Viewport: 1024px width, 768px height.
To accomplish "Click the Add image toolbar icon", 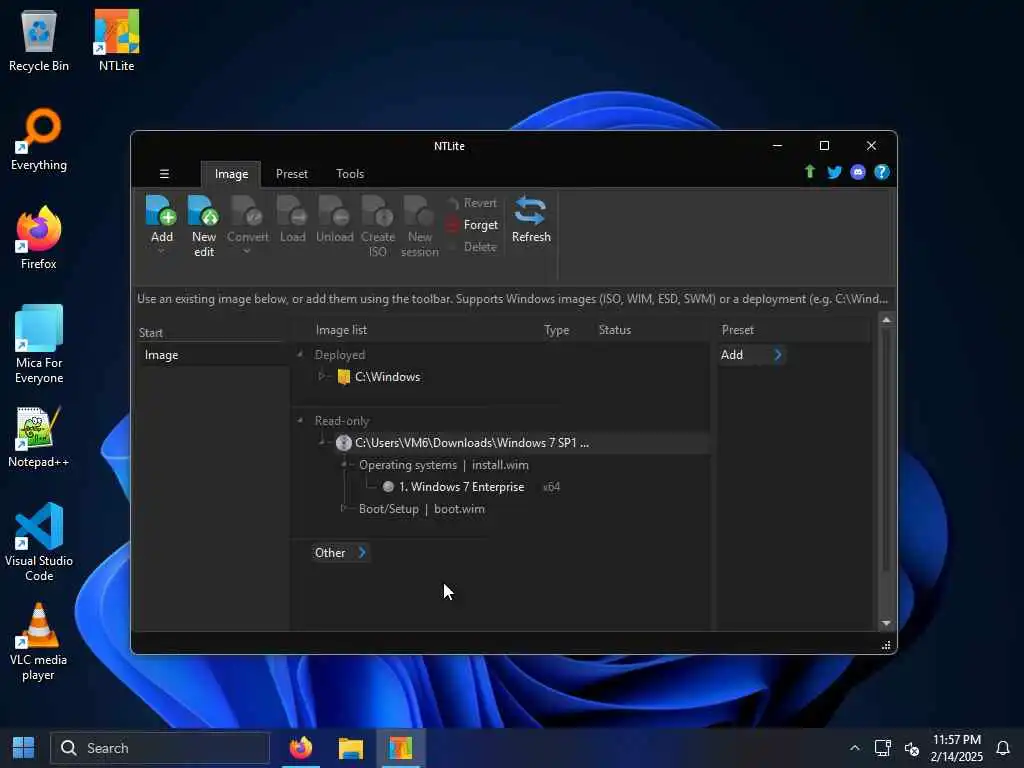I will [161, 211].
